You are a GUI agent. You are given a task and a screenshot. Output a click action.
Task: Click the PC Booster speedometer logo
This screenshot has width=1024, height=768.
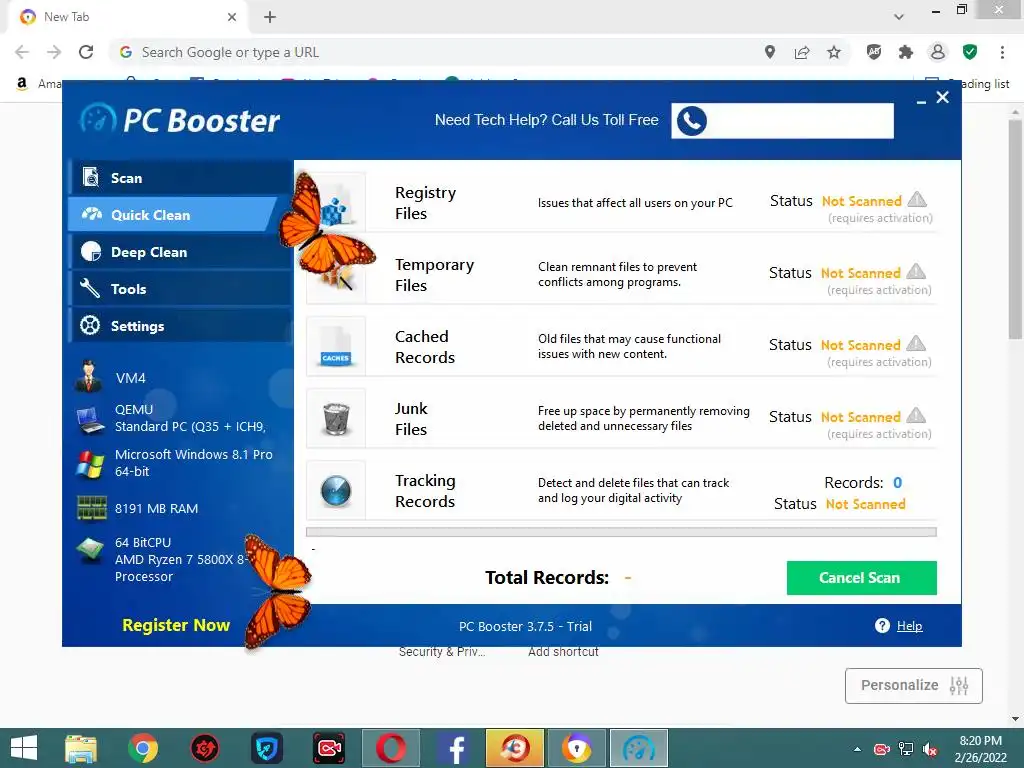coord(98,119)
